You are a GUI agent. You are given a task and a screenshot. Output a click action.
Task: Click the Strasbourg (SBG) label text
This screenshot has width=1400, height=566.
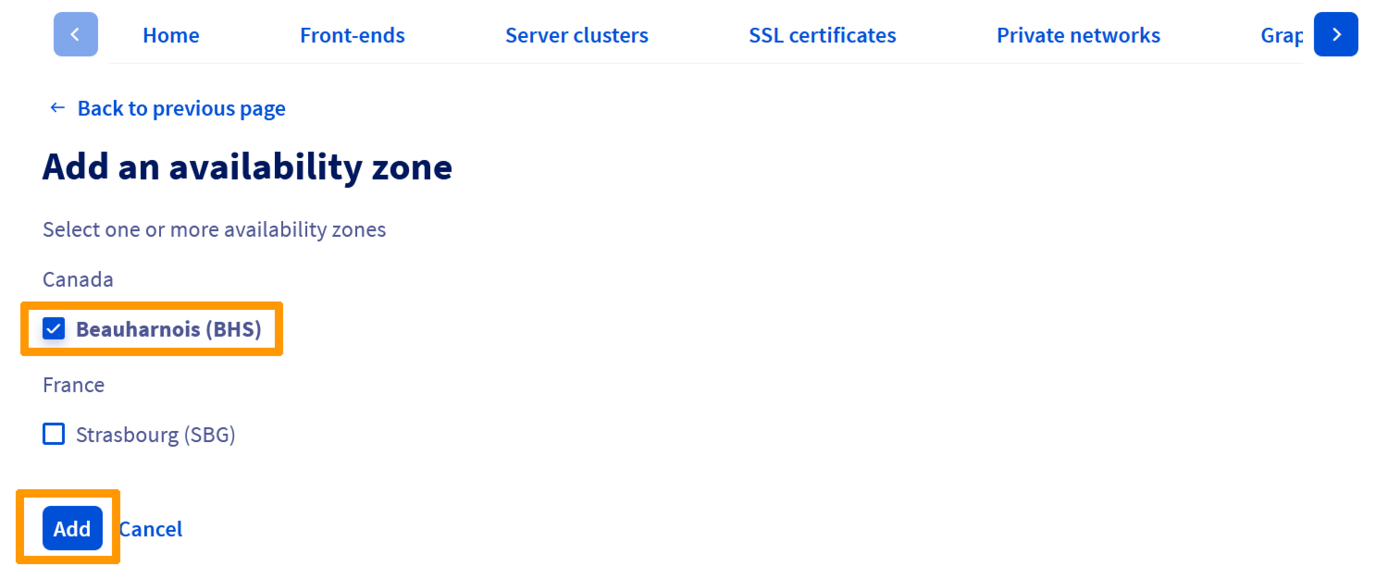[155, 434]
